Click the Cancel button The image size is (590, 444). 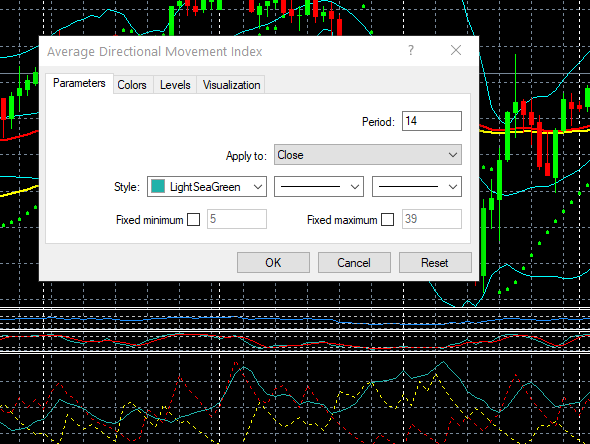tap(354, 262)
